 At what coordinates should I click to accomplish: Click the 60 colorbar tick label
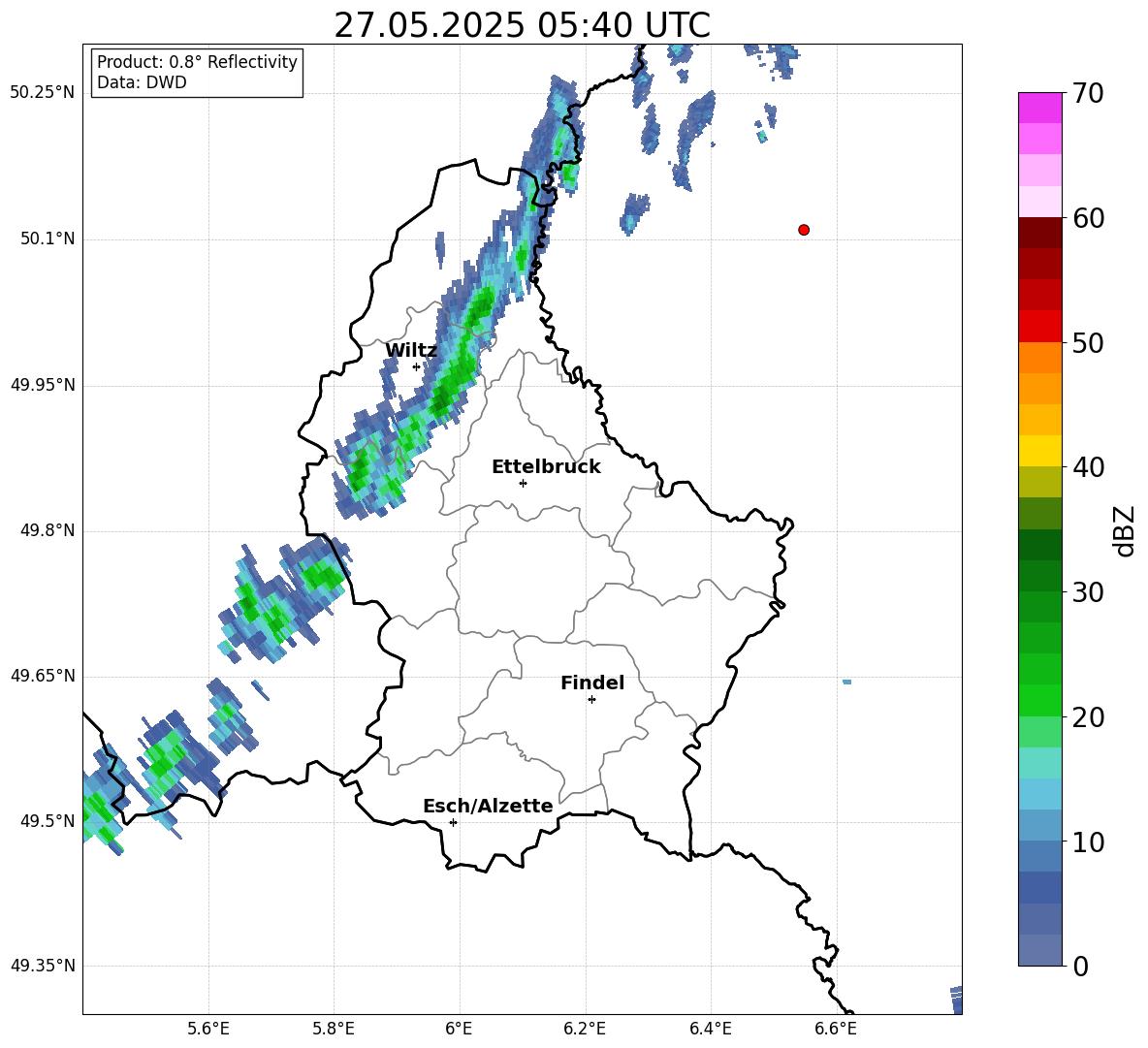point(1088,218)
